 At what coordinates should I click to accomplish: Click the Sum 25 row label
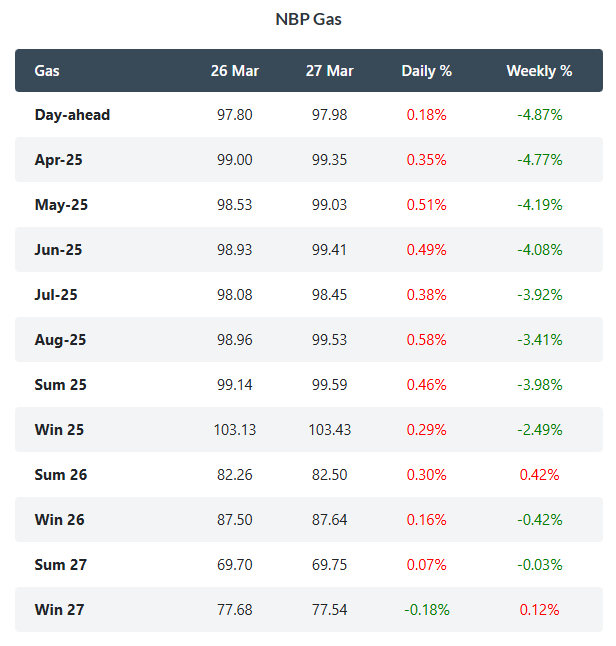coord(61,385)
